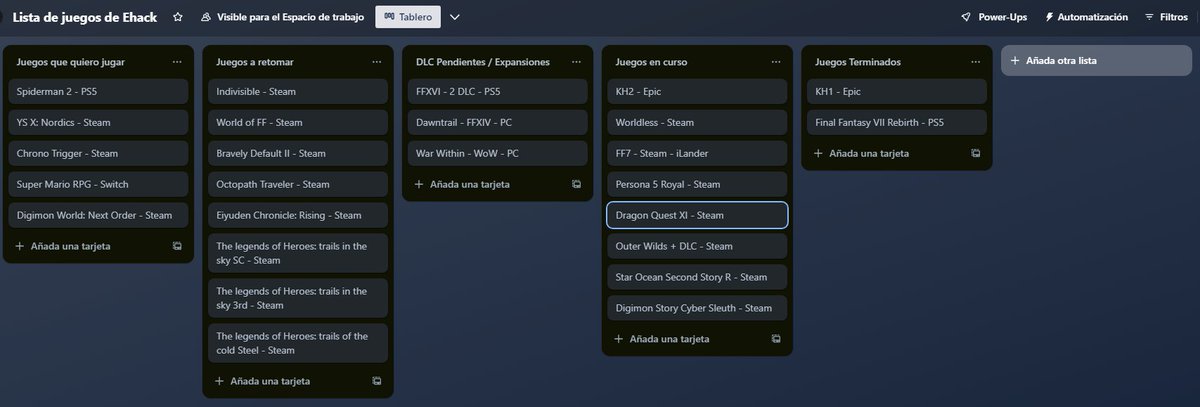Open Filtros panel
The height and width of the screenshot is (407, 1200).
point(1165,17)
